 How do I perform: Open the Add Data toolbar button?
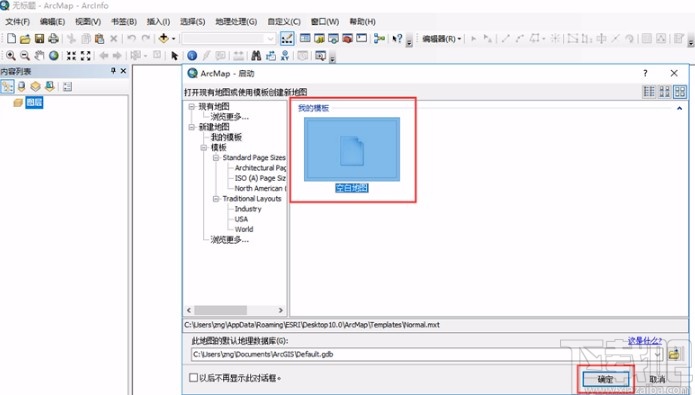164,39
